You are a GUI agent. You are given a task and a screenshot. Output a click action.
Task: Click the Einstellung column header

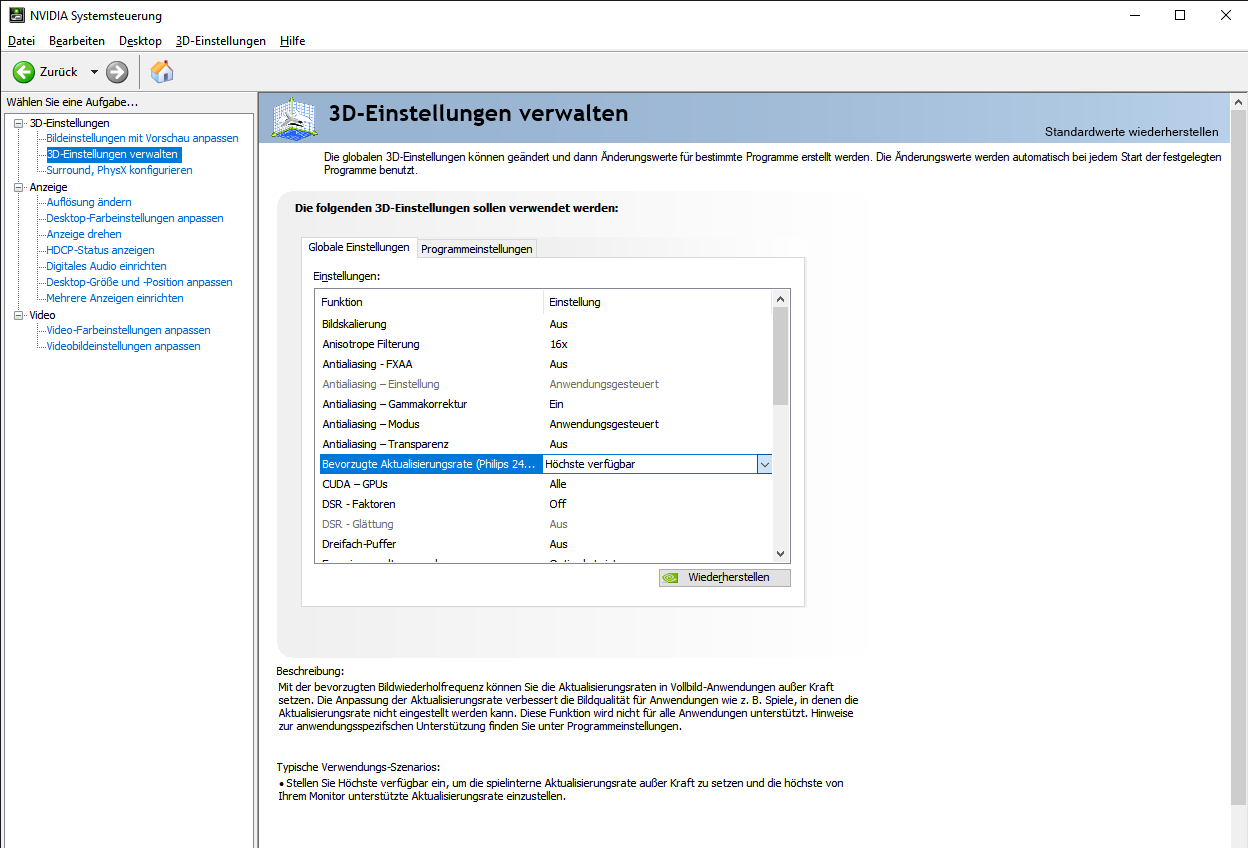tap(658, 302)
